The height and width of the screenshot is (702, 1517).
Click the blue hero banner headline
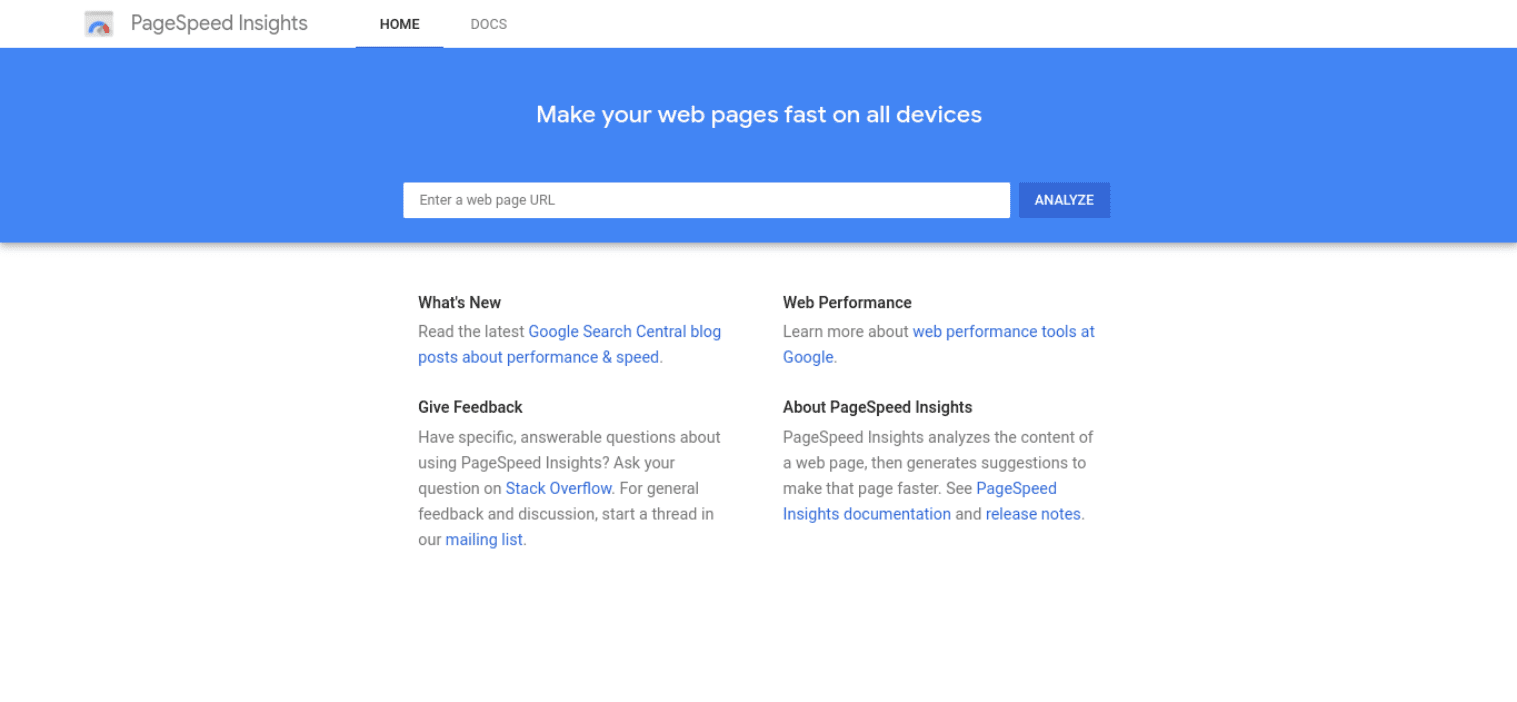coord(758,114)
